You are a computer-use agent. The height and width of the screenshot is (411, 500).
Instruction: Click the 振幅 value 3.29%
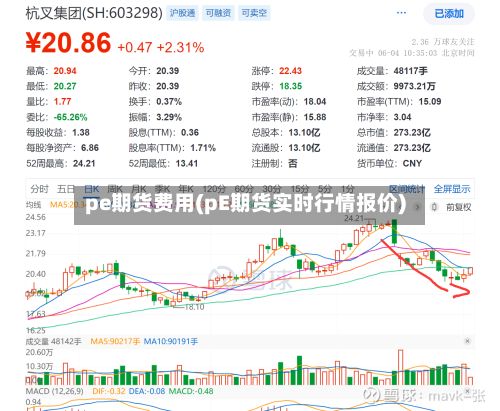[169, 117]
